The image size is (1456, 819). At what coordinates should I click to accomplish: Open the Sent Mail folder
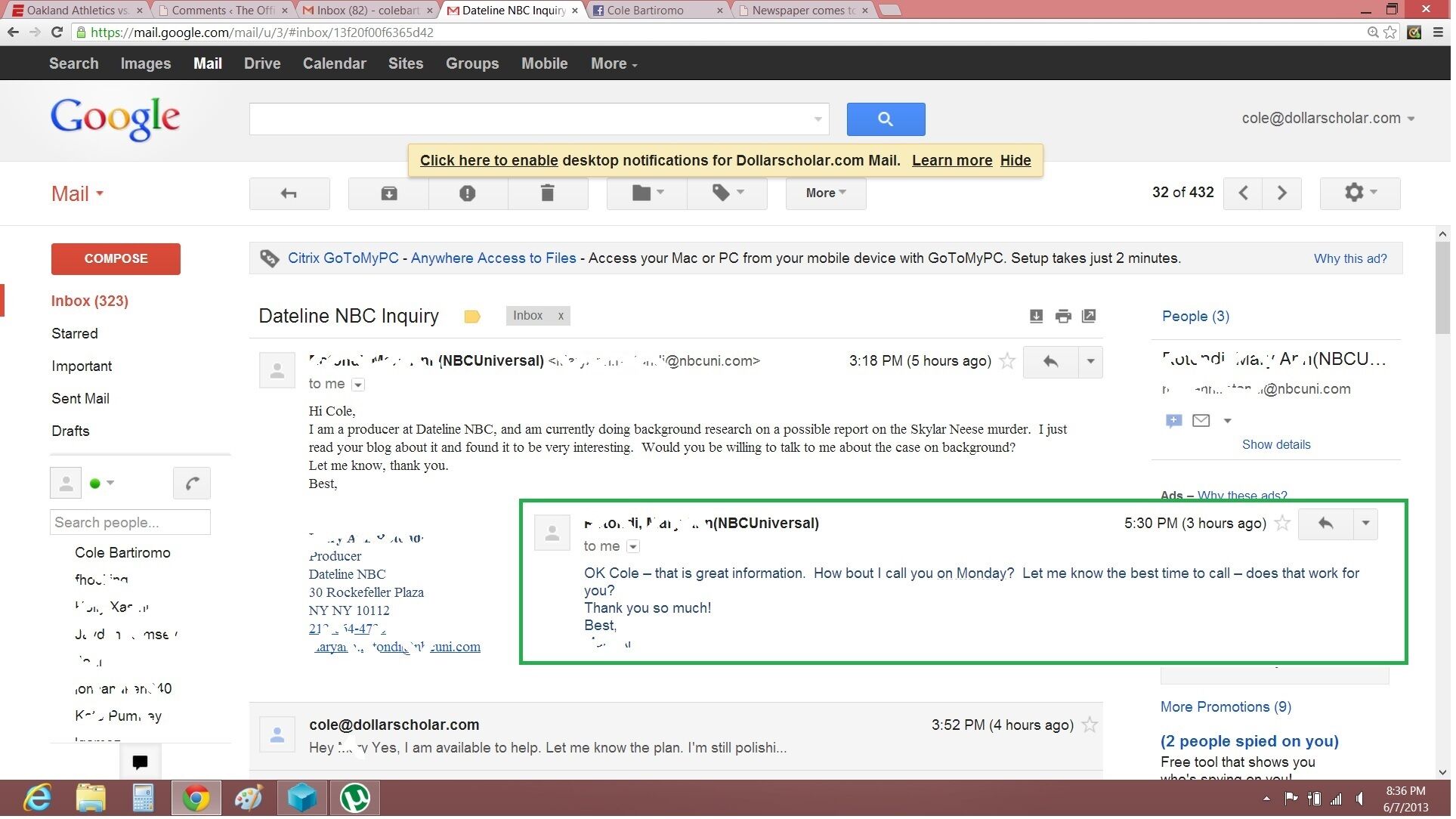tap(81, 400)
